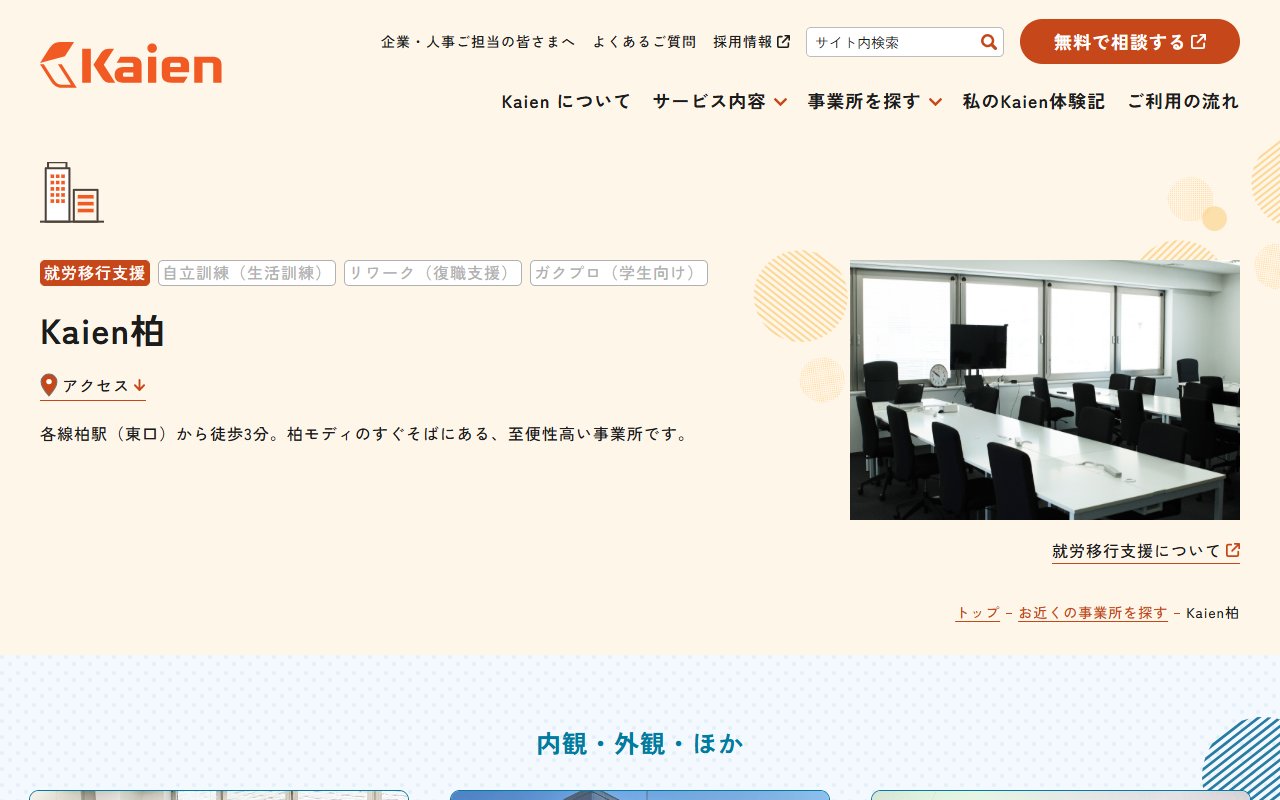1280x800 pixels.
Task: Jump to the アクセス section
Action: tap(93, 386)
